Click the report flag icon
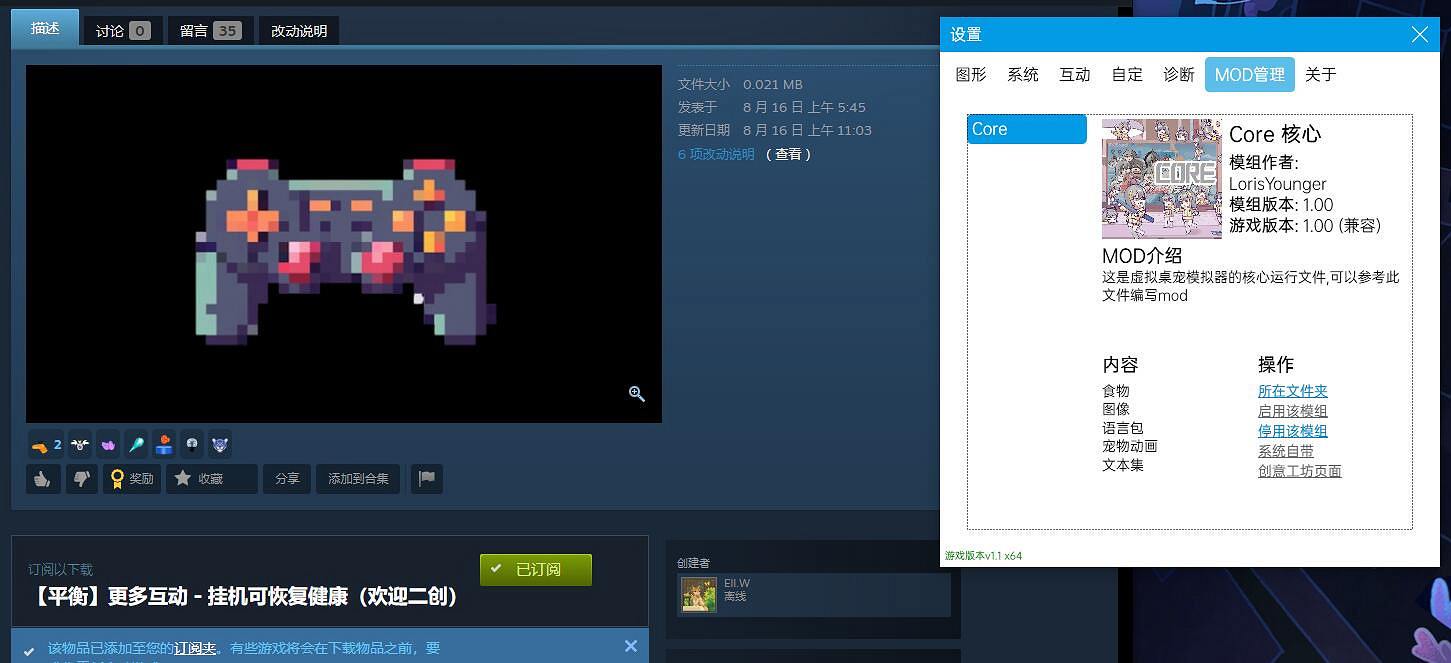This screenshot has width=1451, height=663. coord(427,479)
